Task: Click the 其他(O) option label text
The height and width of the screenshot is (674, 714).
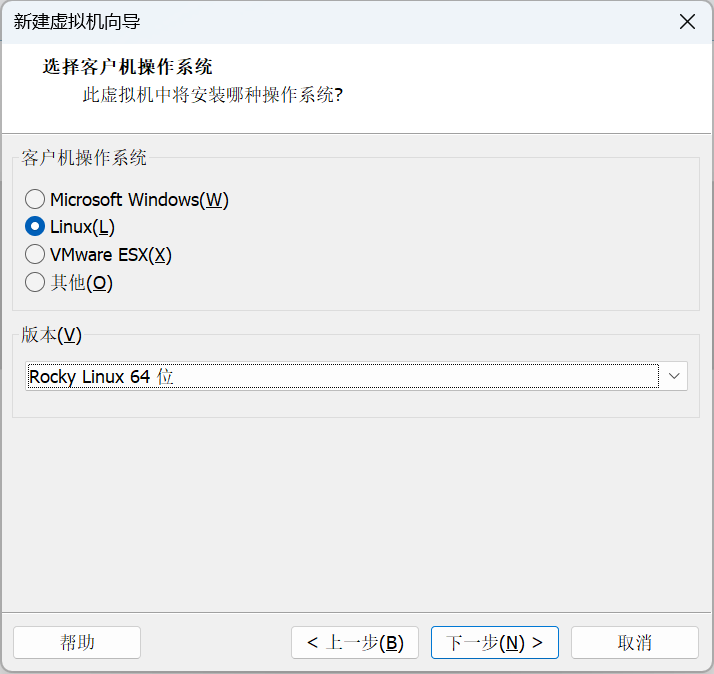Action: [x=82, y=283]
